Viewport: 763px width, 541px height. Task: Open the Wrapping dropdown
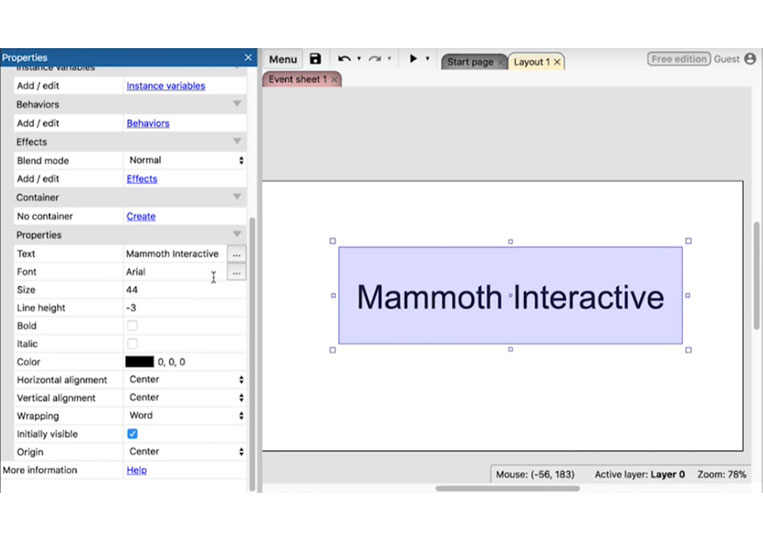185,415
